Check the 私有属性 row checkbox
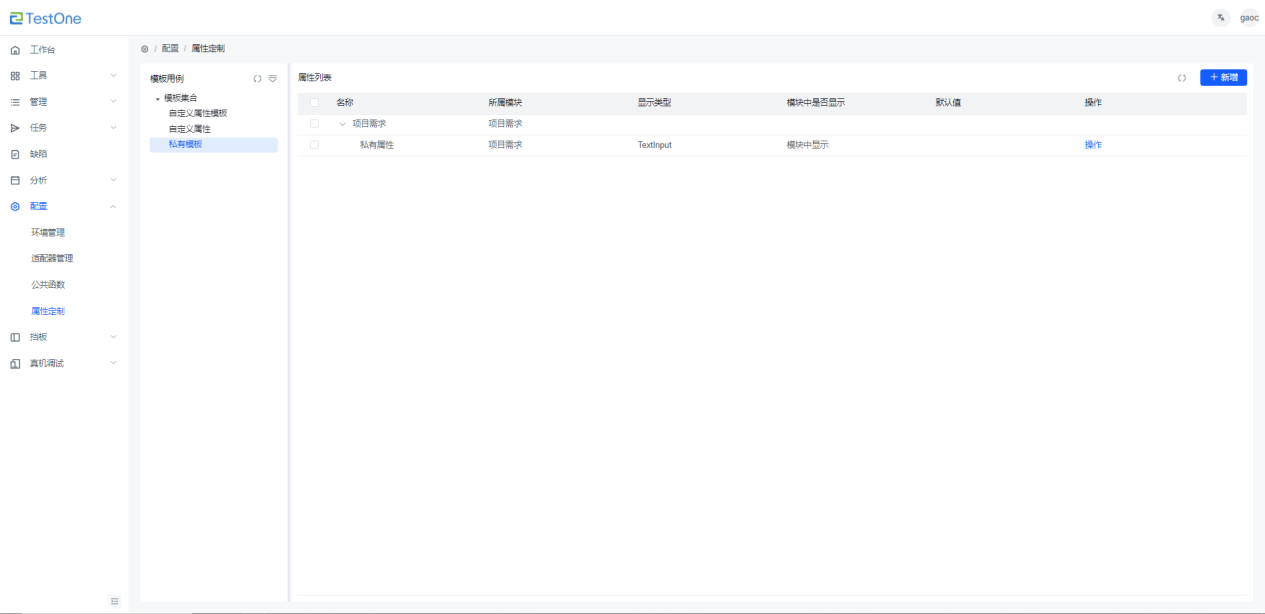The height and width of the screenshot is (614, 1265). tap(315, 145)
